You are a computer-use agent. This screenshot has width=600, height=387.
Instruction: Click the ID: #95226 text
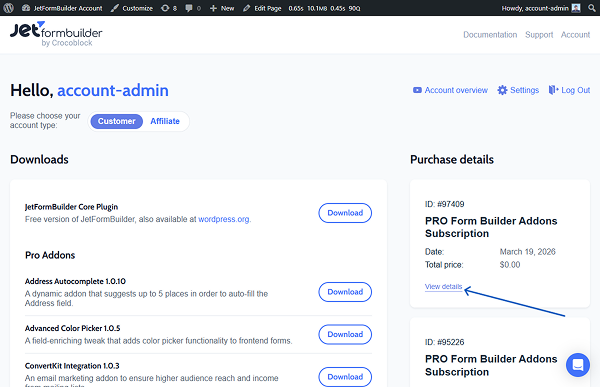point(444,342)
